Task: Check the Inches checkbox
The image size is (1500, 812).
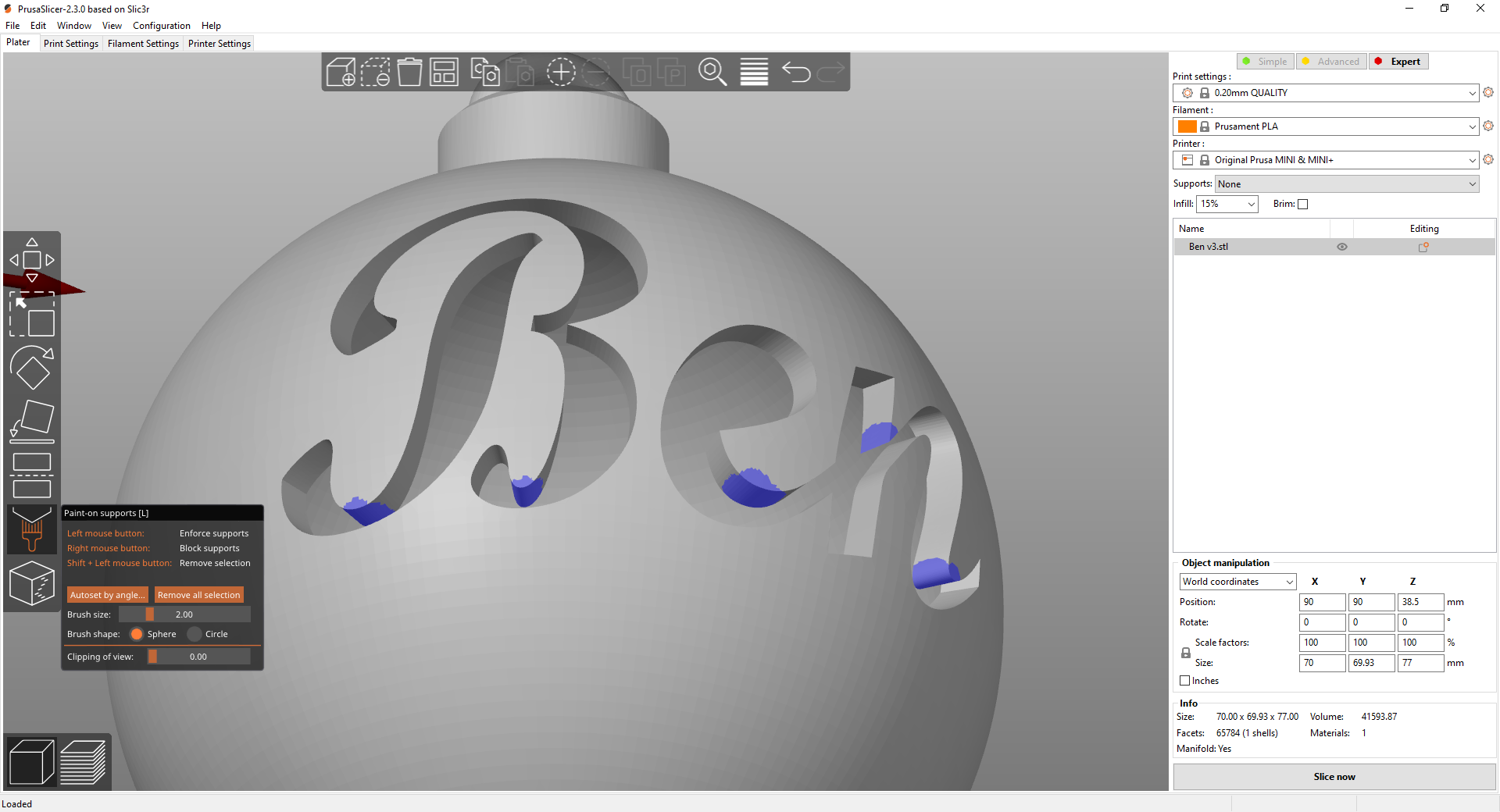Action: (x=1184, y=681)
